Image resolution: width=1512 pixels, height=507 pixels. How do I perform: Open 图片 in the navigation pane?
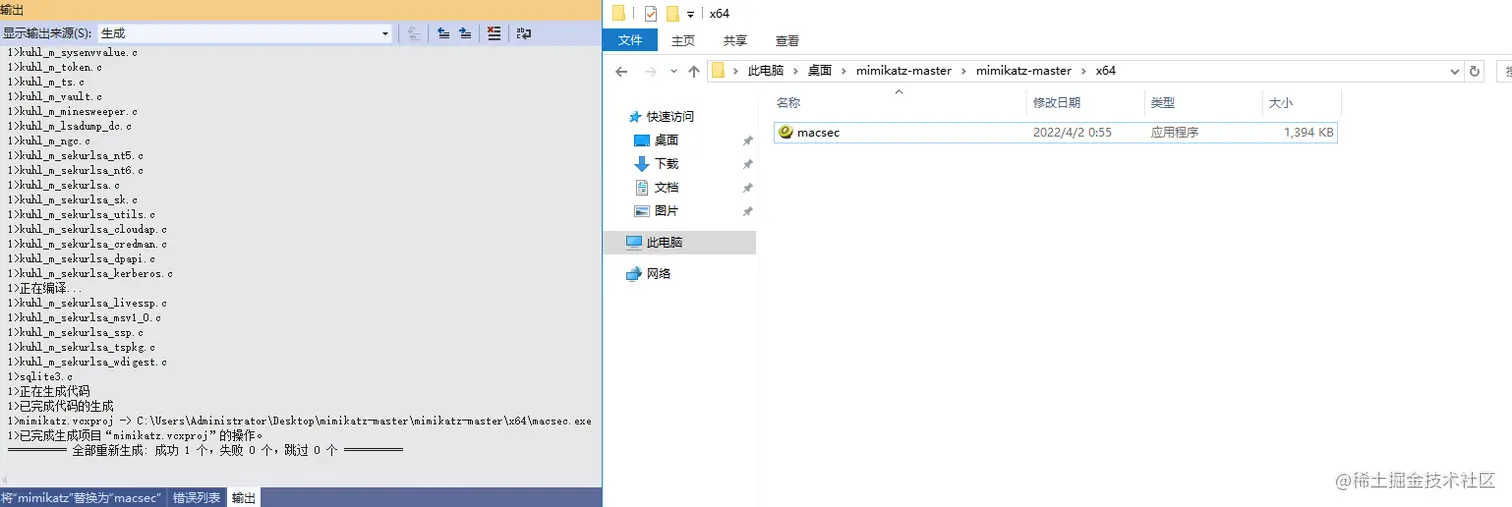click(666, 211)
